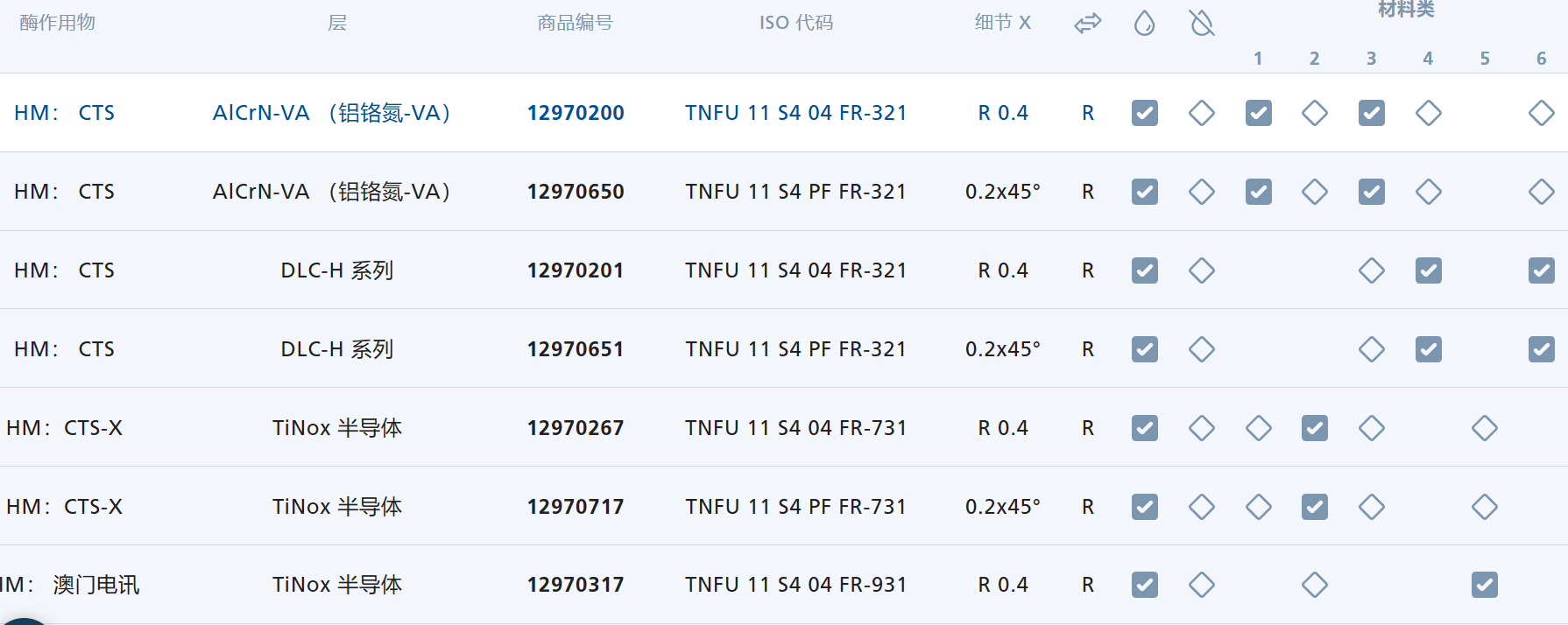
Task: Click ISO code TNFU 11 S4 04 FR-321 link
Action: [795, 113]
